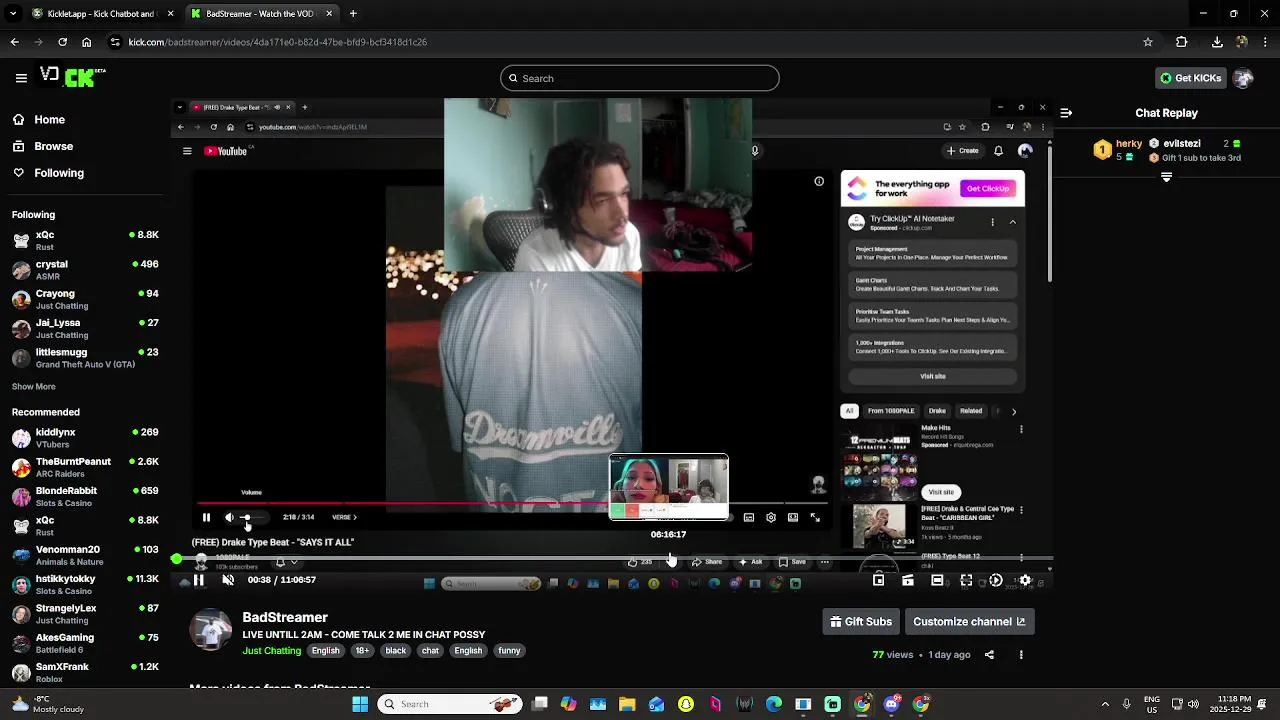Open hstikkytokky's channel
The width and height of the screenshot is (1280, 720).
point(85,584)
